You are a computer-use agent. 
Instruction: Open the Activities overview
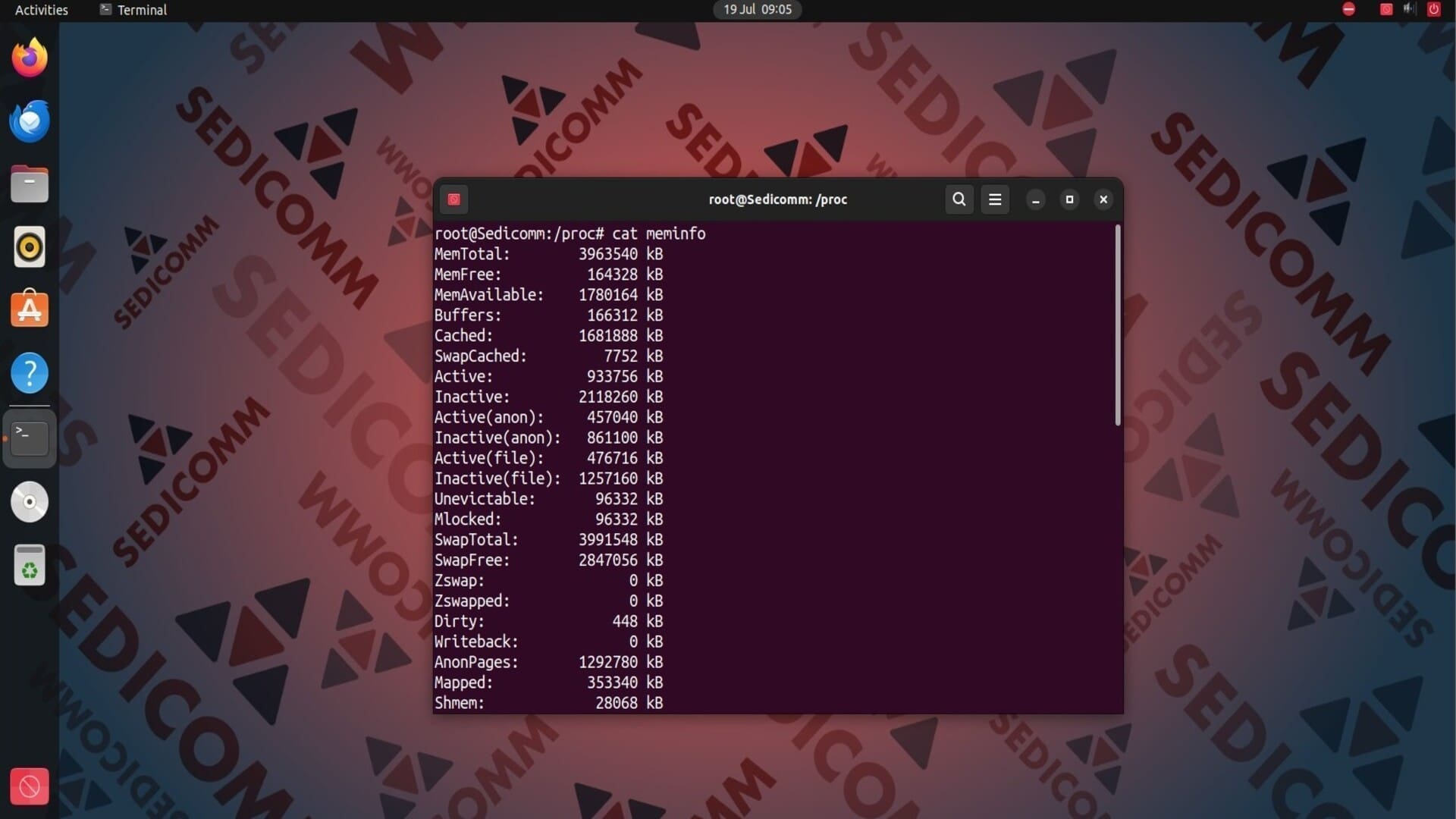pyautogui.click(x=42, y=10)
